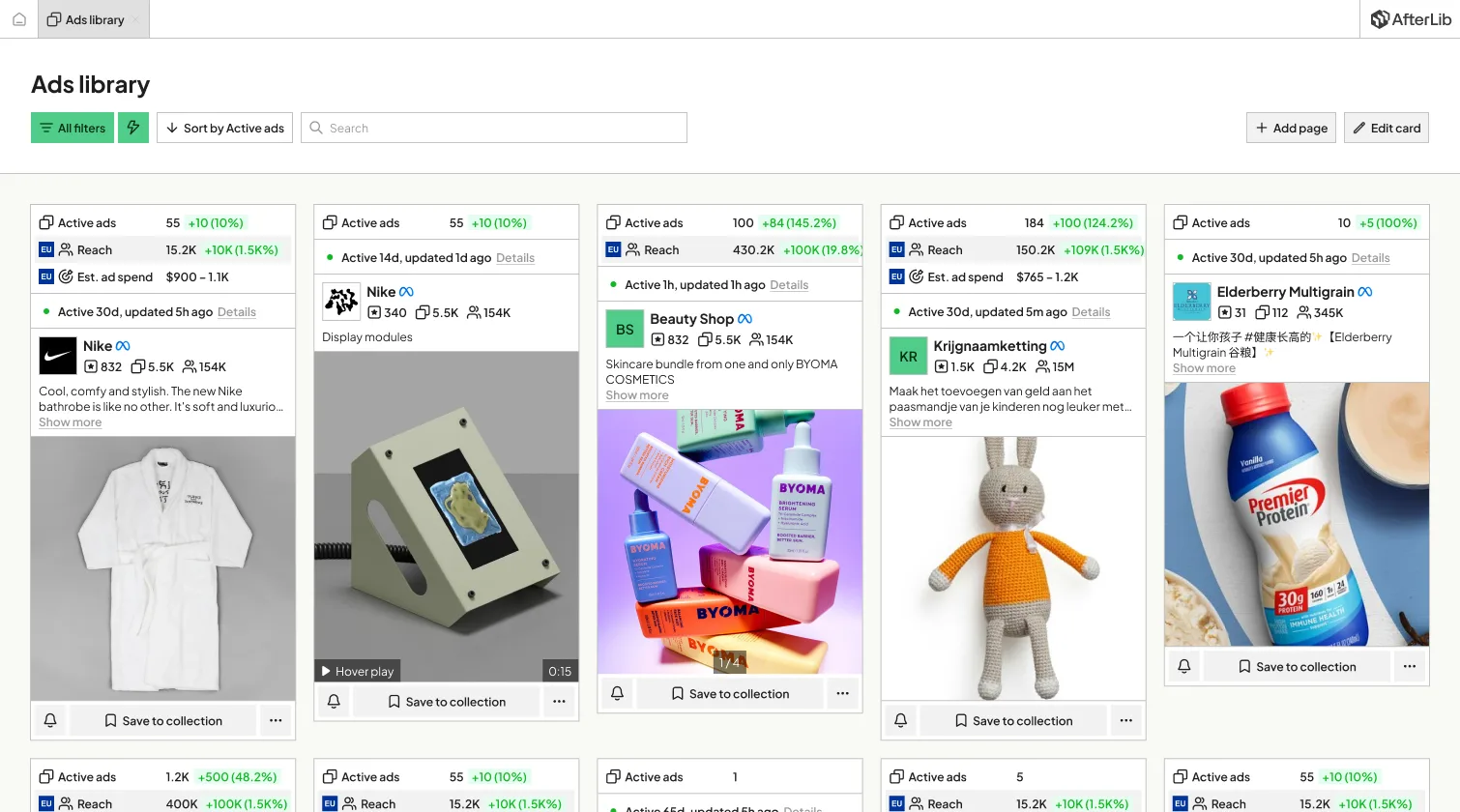Image resolution: width=1460 pixels, height=812 pixels.
Task: Save Elderberry Multigrain ad to collection
Action: (1297, 666)
